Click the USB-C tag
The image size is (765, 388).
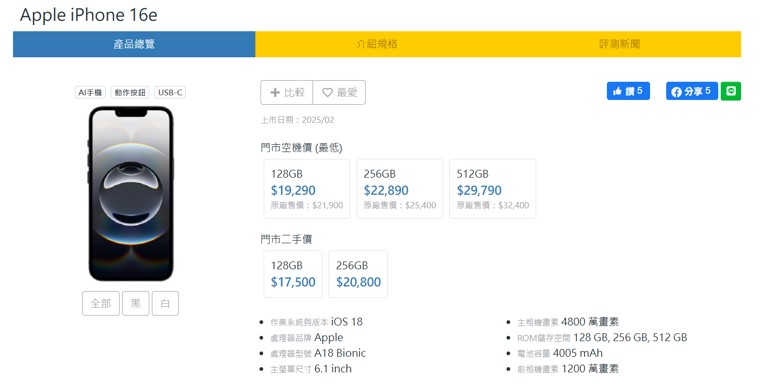tap(170, 92)
